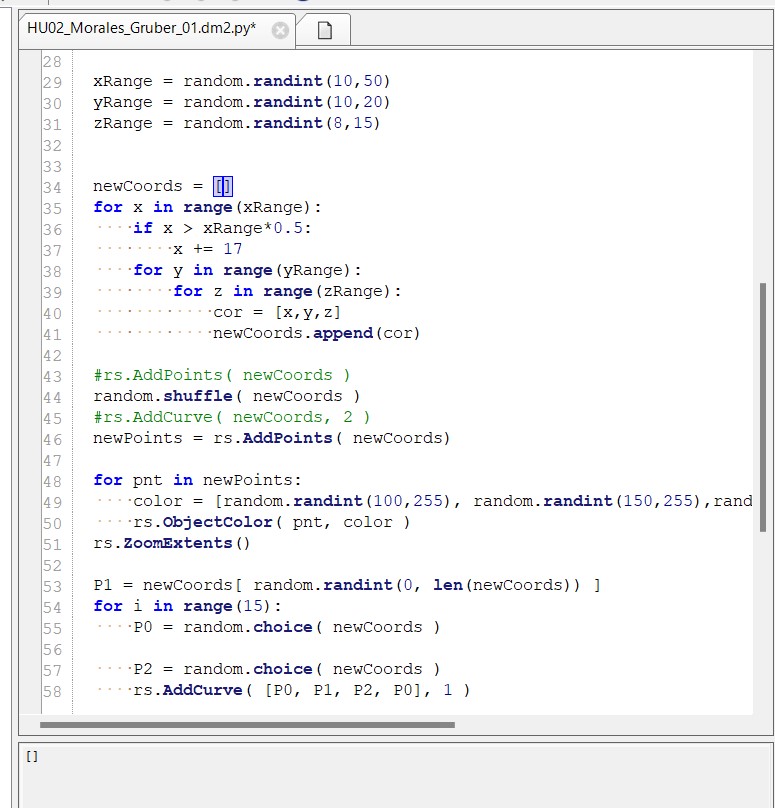Click 'x += 17' on line 37
Viewport: 775px width, 808px height.
point(207,249)
